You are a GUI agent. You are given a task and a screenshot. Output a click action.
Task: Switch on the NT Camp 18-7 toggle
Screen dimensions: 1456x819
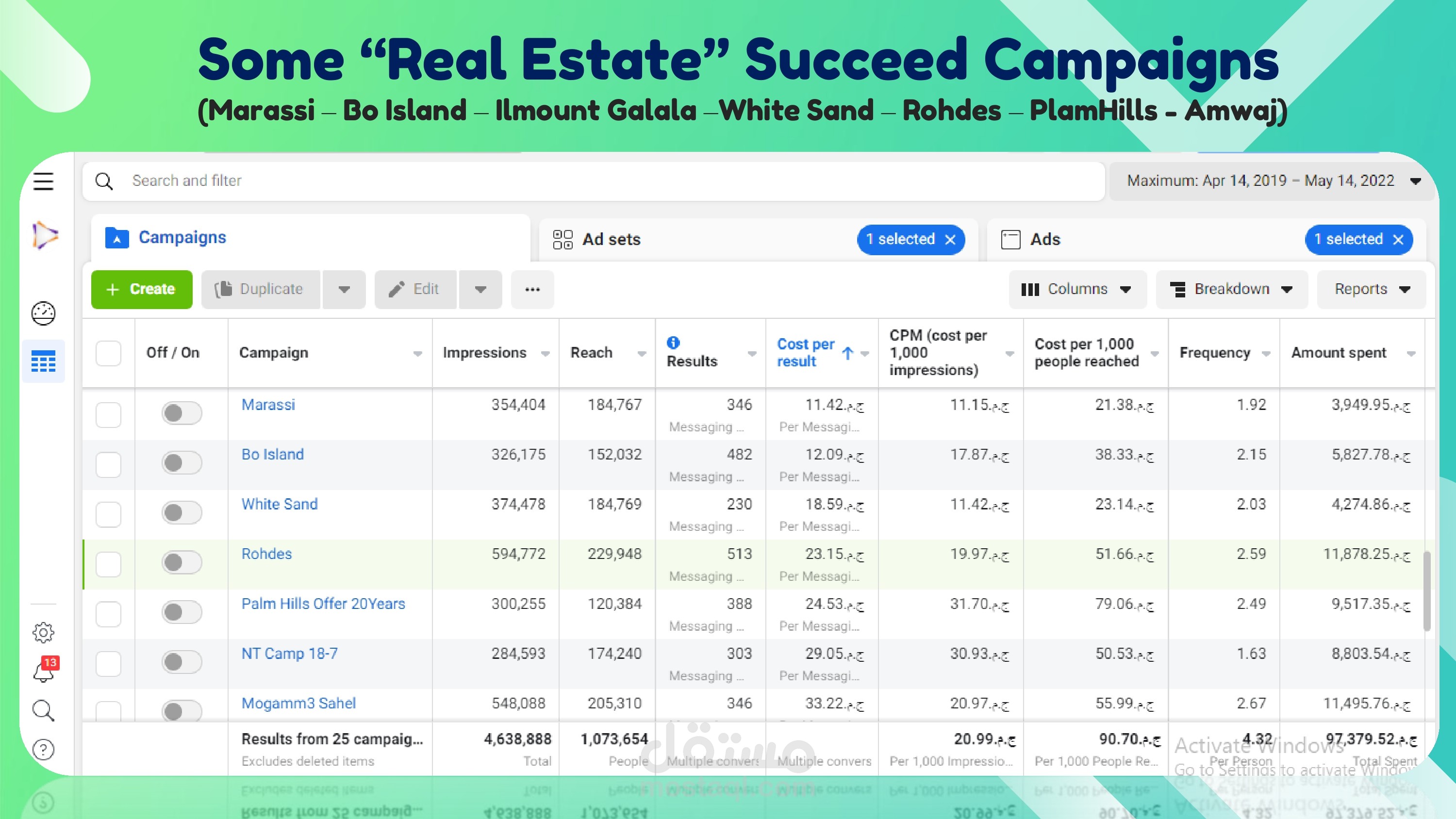coord(182,662)
